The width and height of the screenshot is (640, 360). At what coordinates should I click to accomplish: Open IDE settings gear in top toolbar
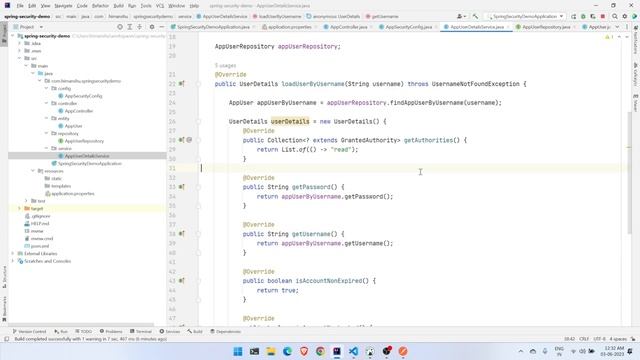[x=624, y=16]
